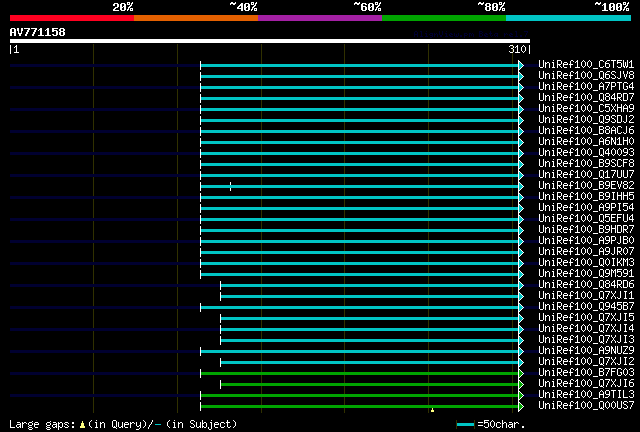
Task: Open hit UniRef100_Q84RD7
Action: 586,98
